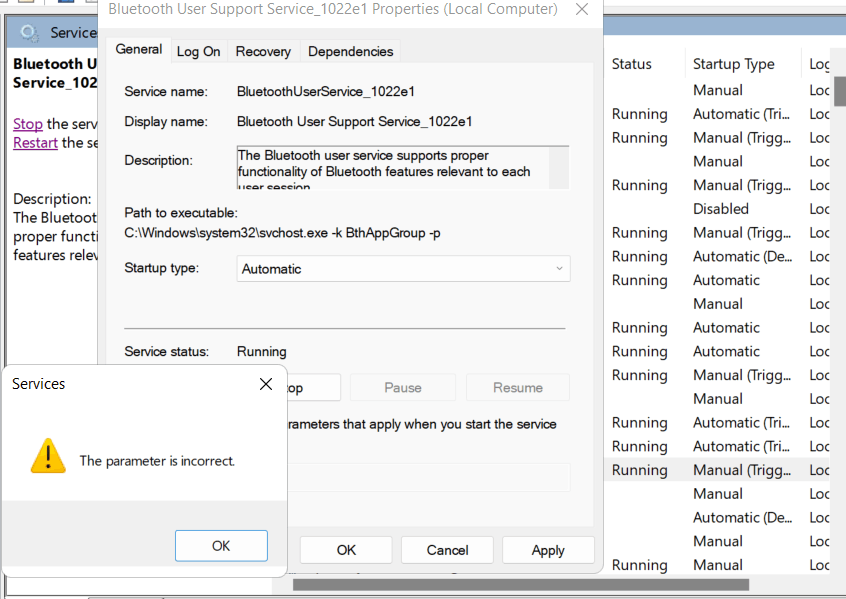
Task: Close the Services error dialog with X
Action: [x=265, y=384]
